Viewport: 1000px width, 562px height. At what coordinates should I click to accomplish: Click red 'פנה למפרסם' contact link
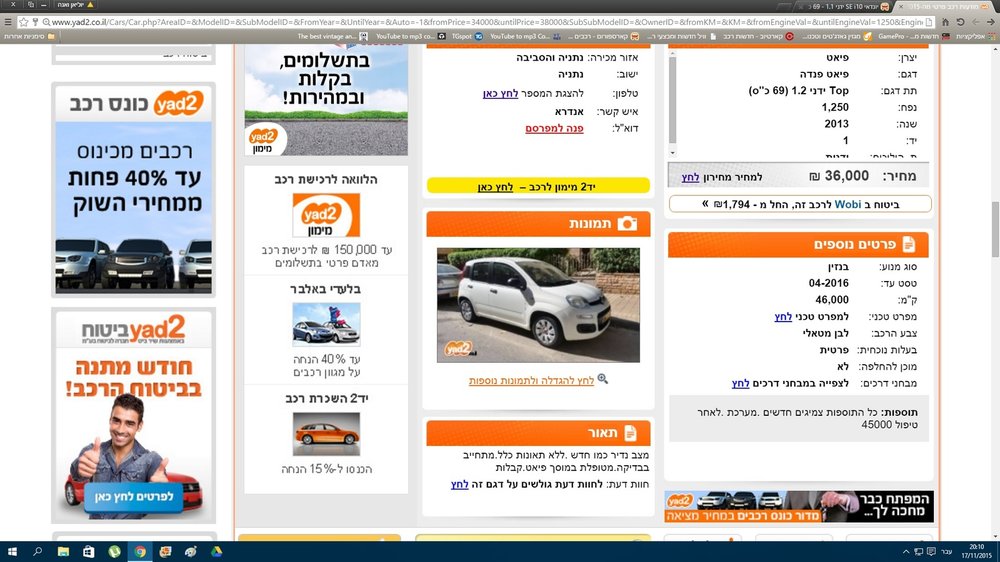(554, 128)
